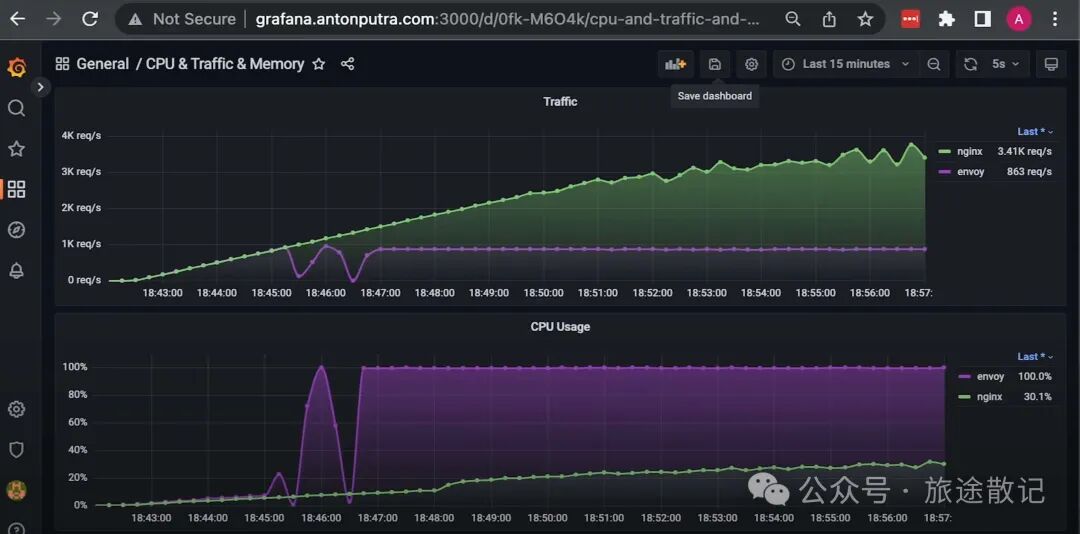Star the CPU & Traffic & Memory dashboard

click(318, 64)
